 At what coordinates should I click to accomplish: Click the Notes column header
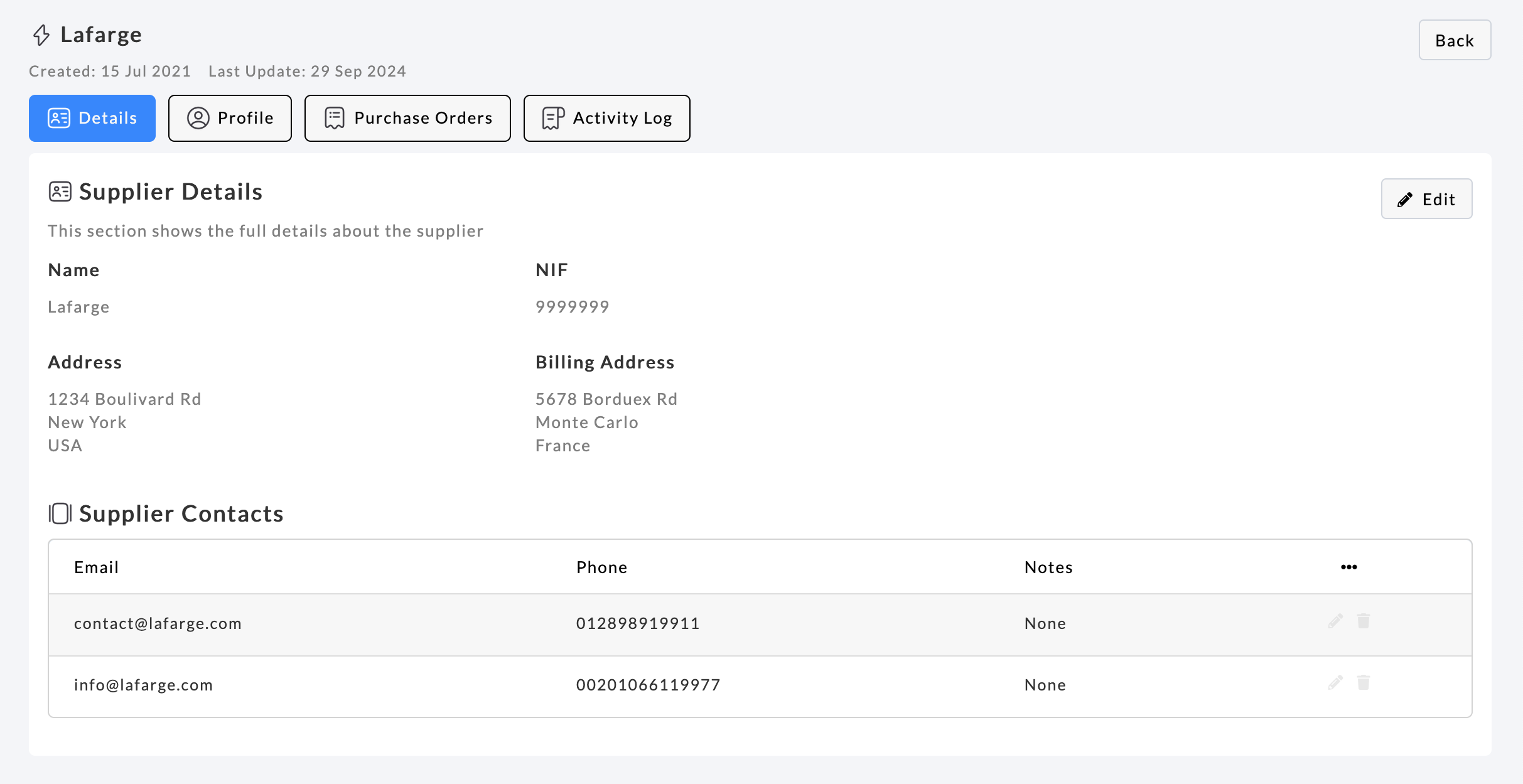[x=1048, y=567]
